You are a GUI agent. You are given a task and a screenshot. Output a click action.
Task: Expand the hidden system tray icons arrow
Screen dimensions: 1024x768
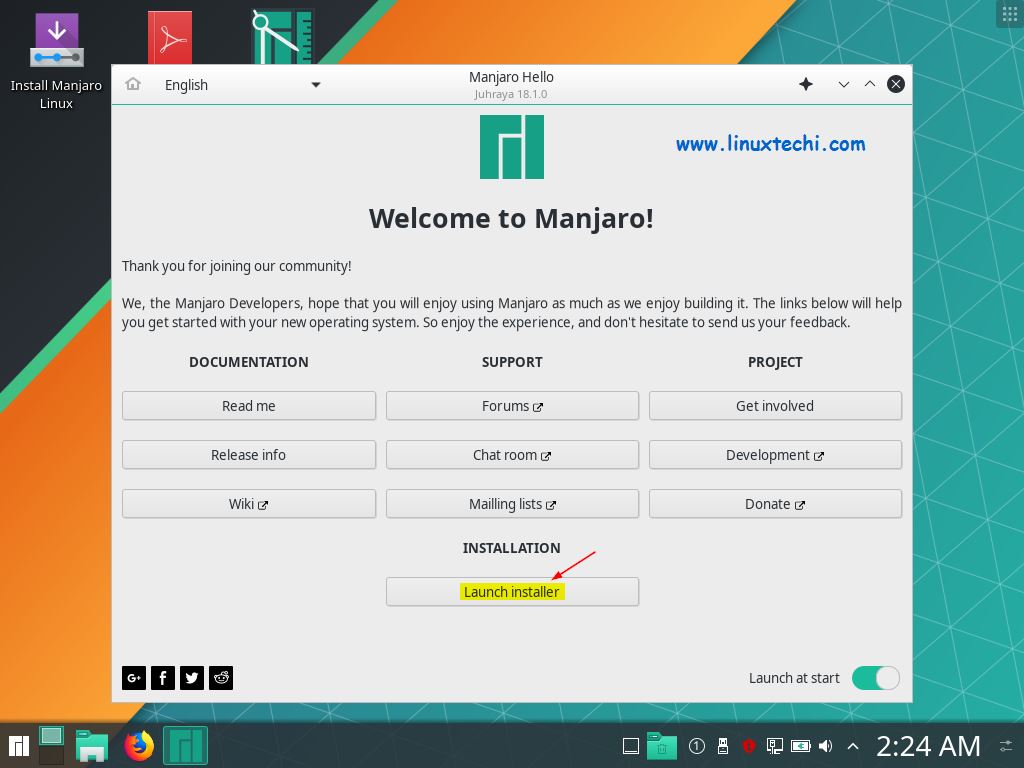click(852, 746)
